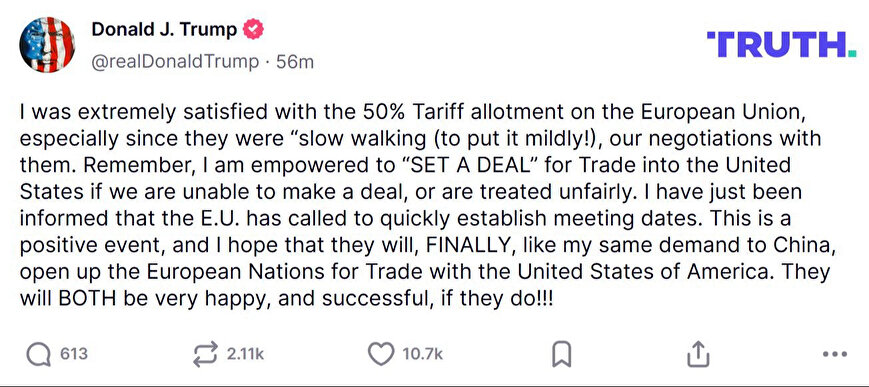Open the American flag profile avatar
The width and height of the screenshot is (869, 387).
47,44
